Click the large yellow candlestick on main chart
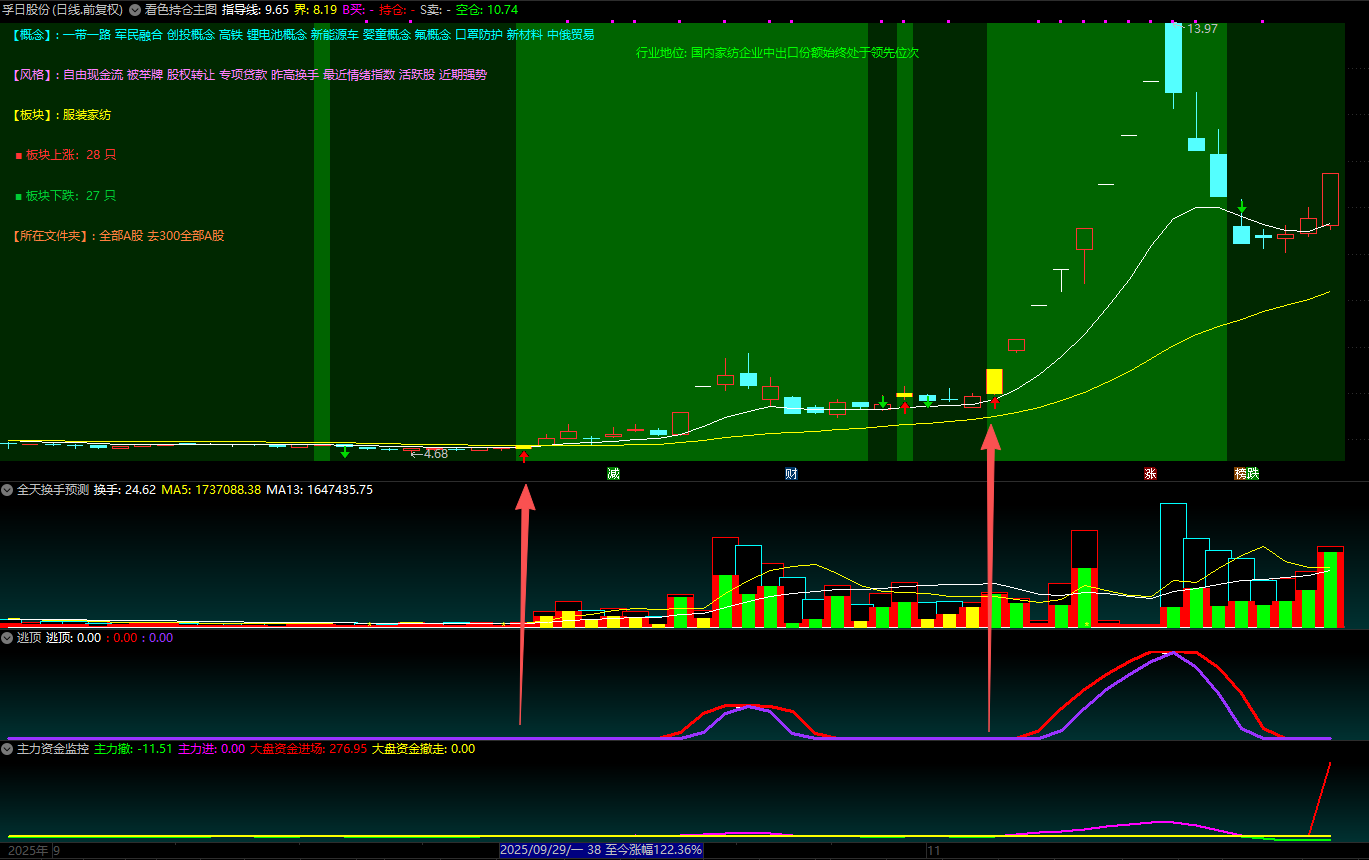This screenshot has width=1369, height=860. click(994, 381)
